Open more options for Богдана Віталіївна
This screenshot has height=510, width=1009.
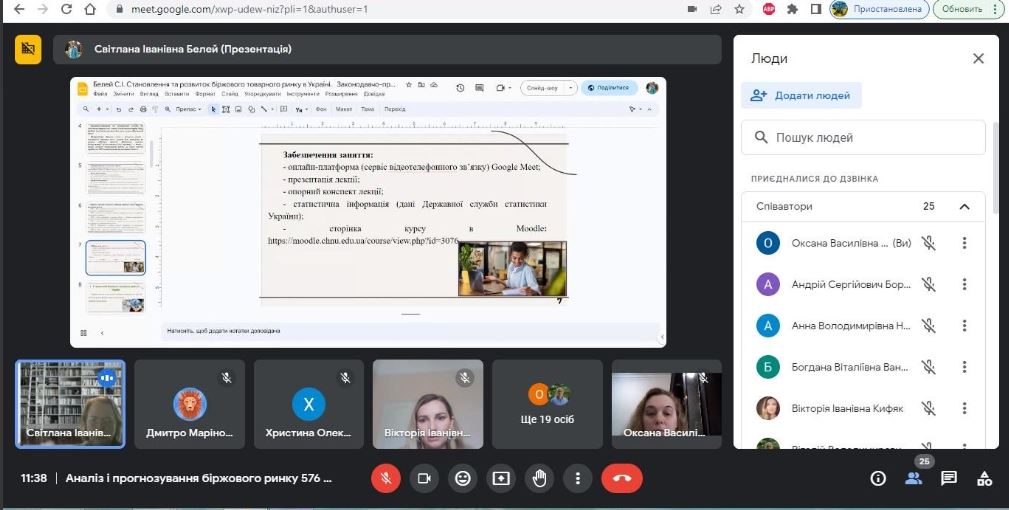coord(964,367)
